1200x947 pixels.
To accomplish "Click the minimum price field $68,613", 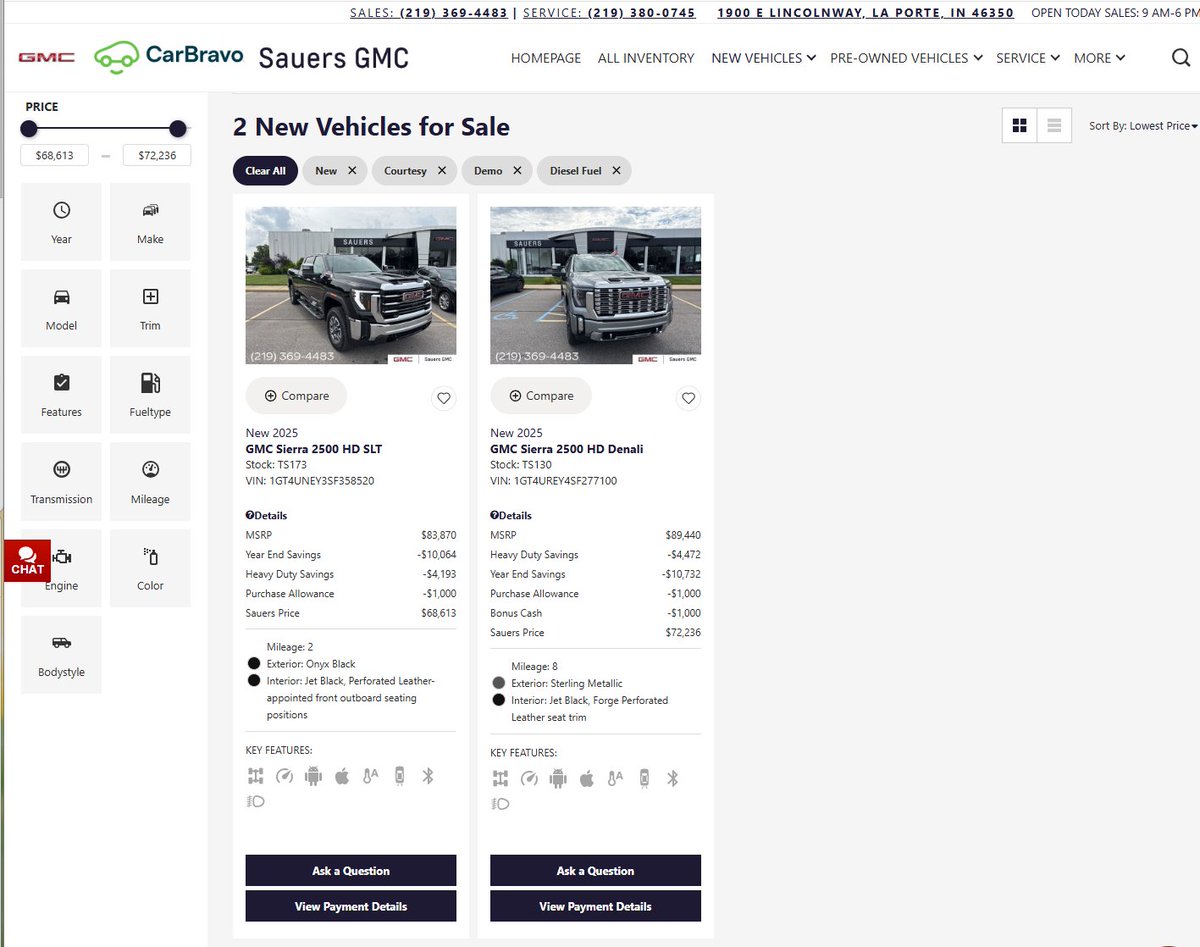I will click(54, 155).
